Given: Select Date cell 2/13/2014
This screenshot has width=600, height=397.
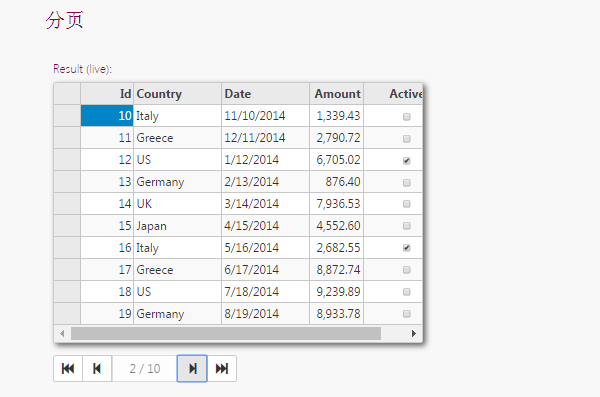Looking at the screenshot, I should tap(265, 181).
